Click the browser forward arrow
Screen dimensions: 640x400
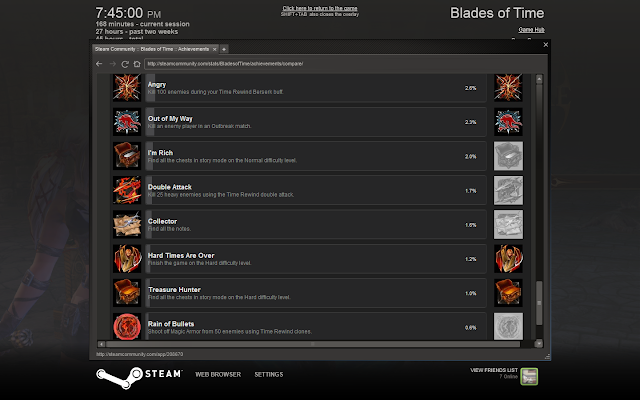coord(113,64)
